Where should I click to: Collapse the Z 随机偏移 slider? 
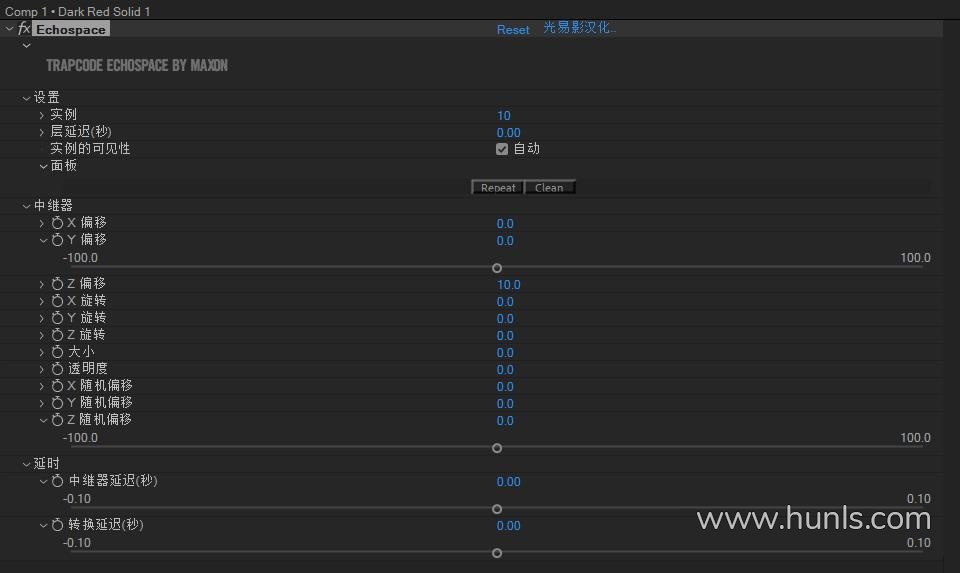(x=43, y=421)
